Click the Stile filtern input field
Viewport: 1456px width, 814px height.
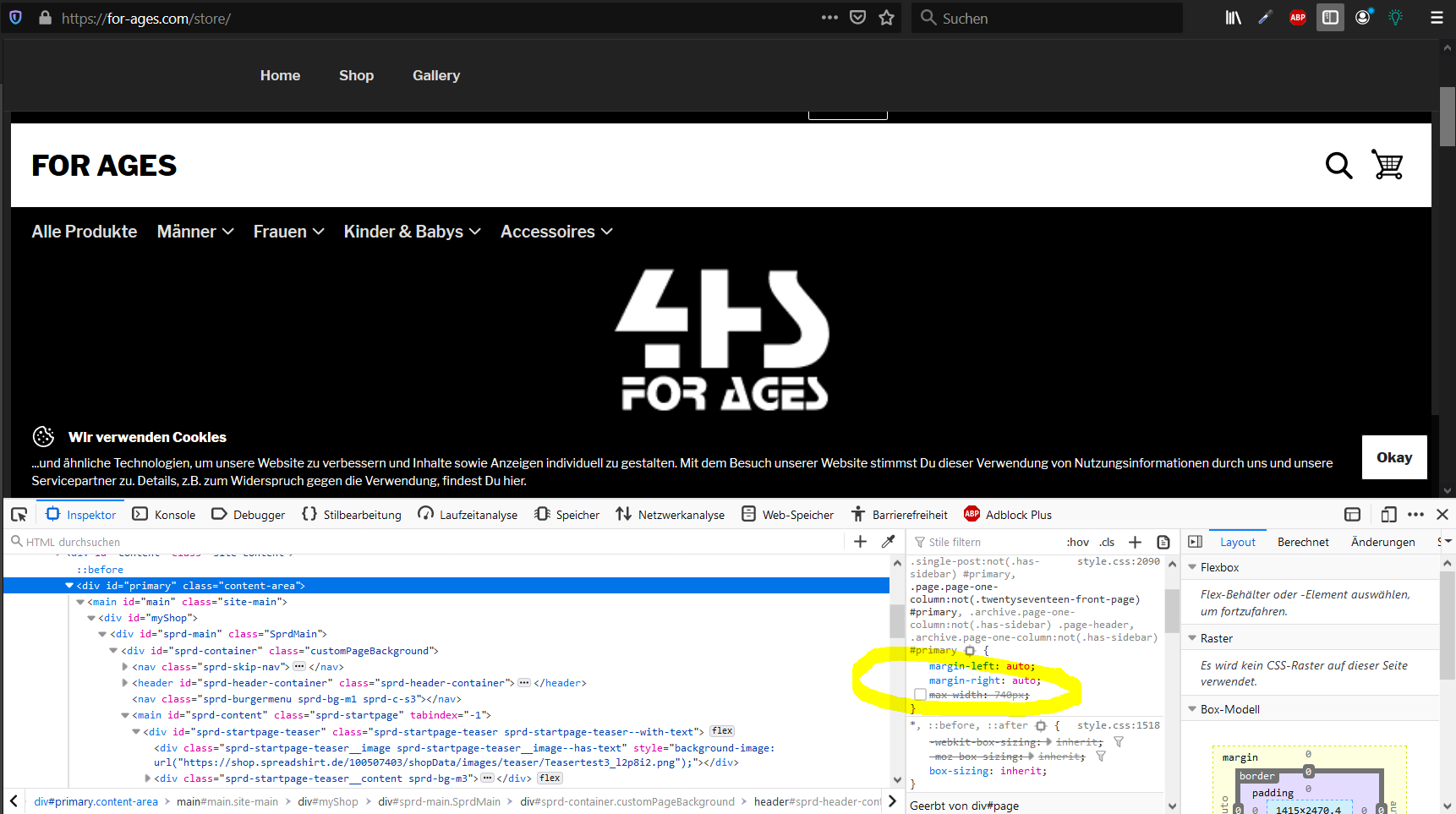pyautogui.click(x=989, y=542)
